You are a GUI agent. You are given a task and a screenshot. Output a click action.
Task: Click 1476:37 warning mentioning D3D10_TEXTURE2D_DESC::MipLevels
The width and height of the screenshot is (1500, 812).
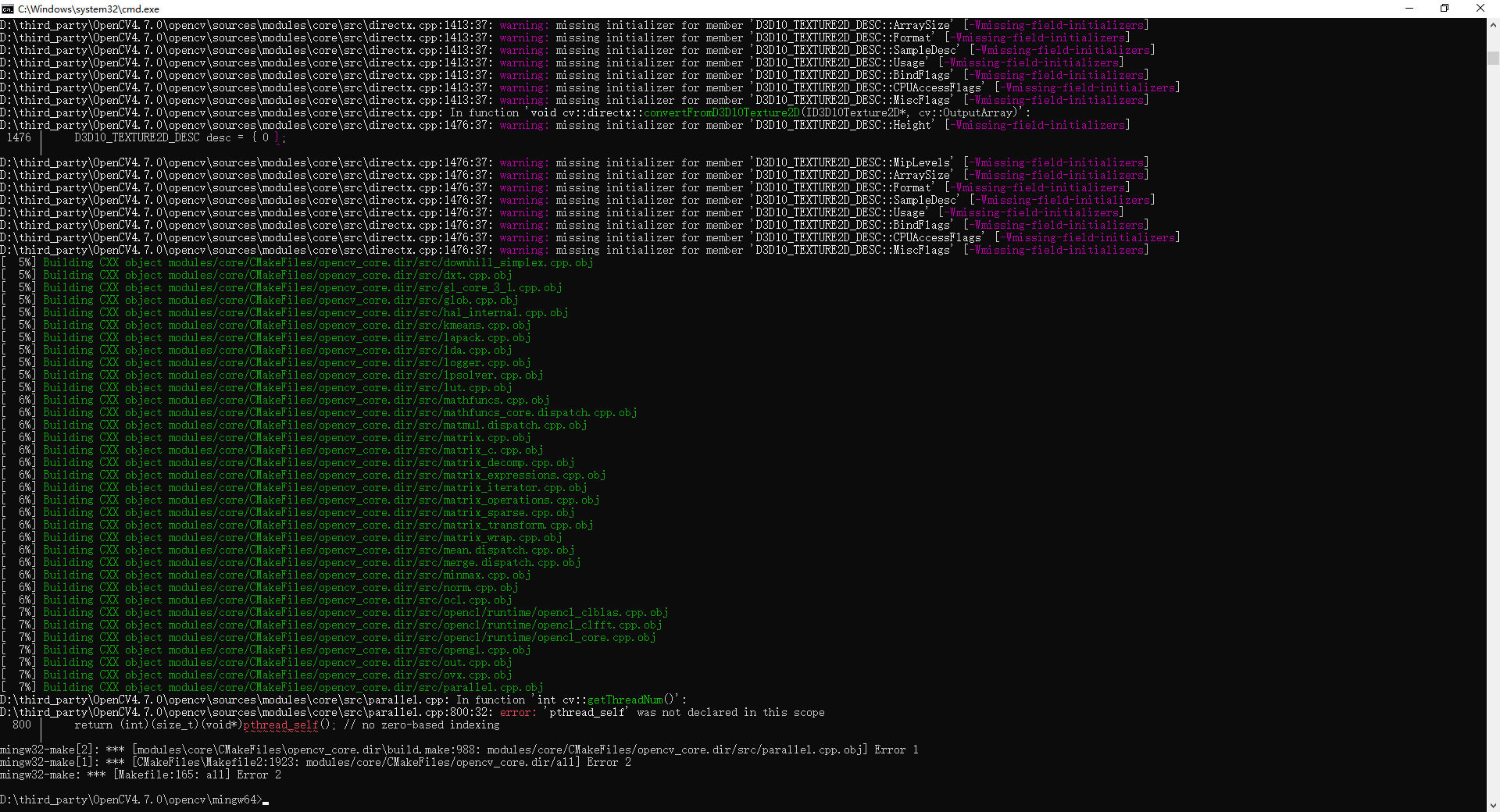click(x=575, y=162)
